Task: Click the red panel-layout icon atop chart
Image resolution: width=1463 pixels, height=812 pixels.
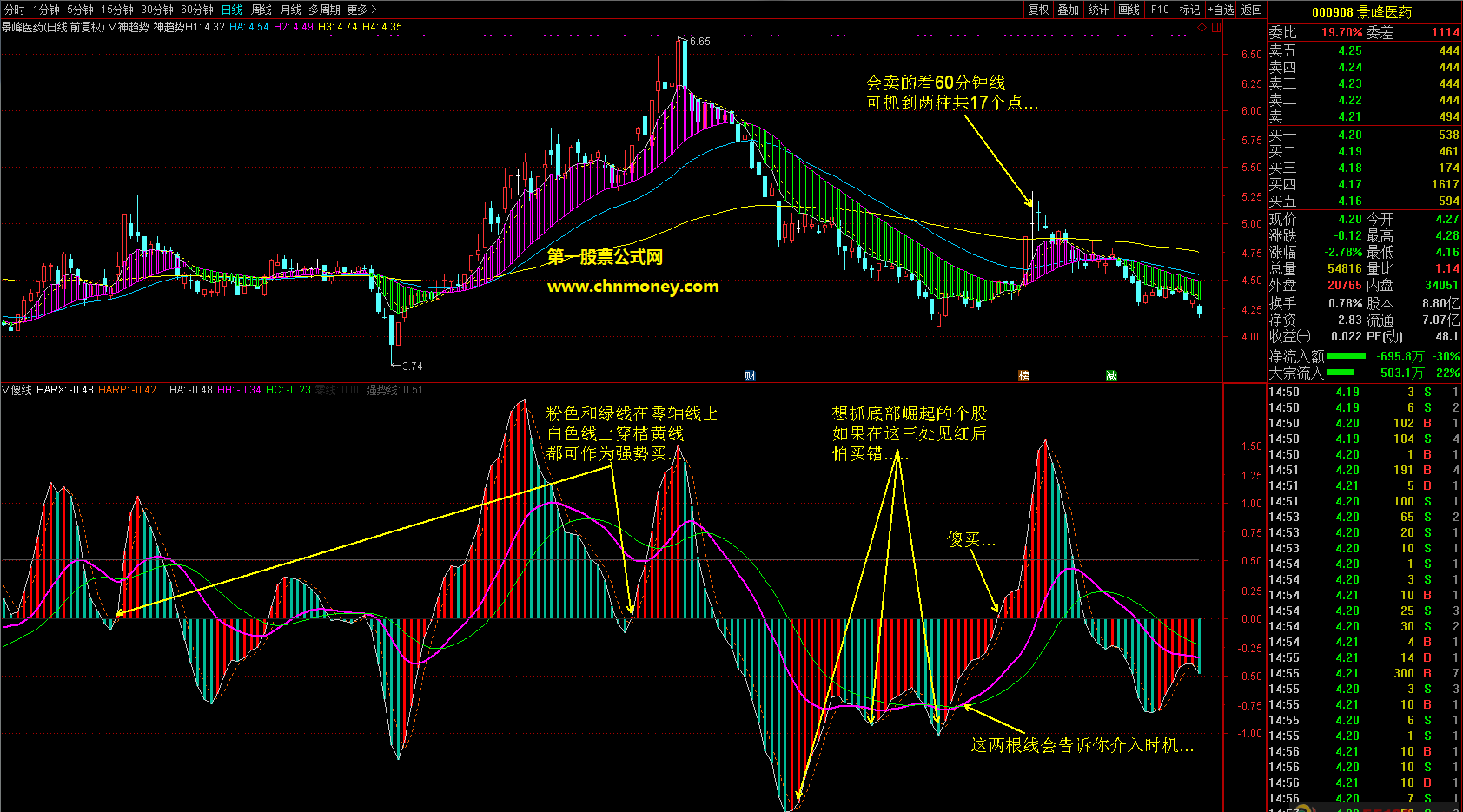Action: (x=1216, y=27)
